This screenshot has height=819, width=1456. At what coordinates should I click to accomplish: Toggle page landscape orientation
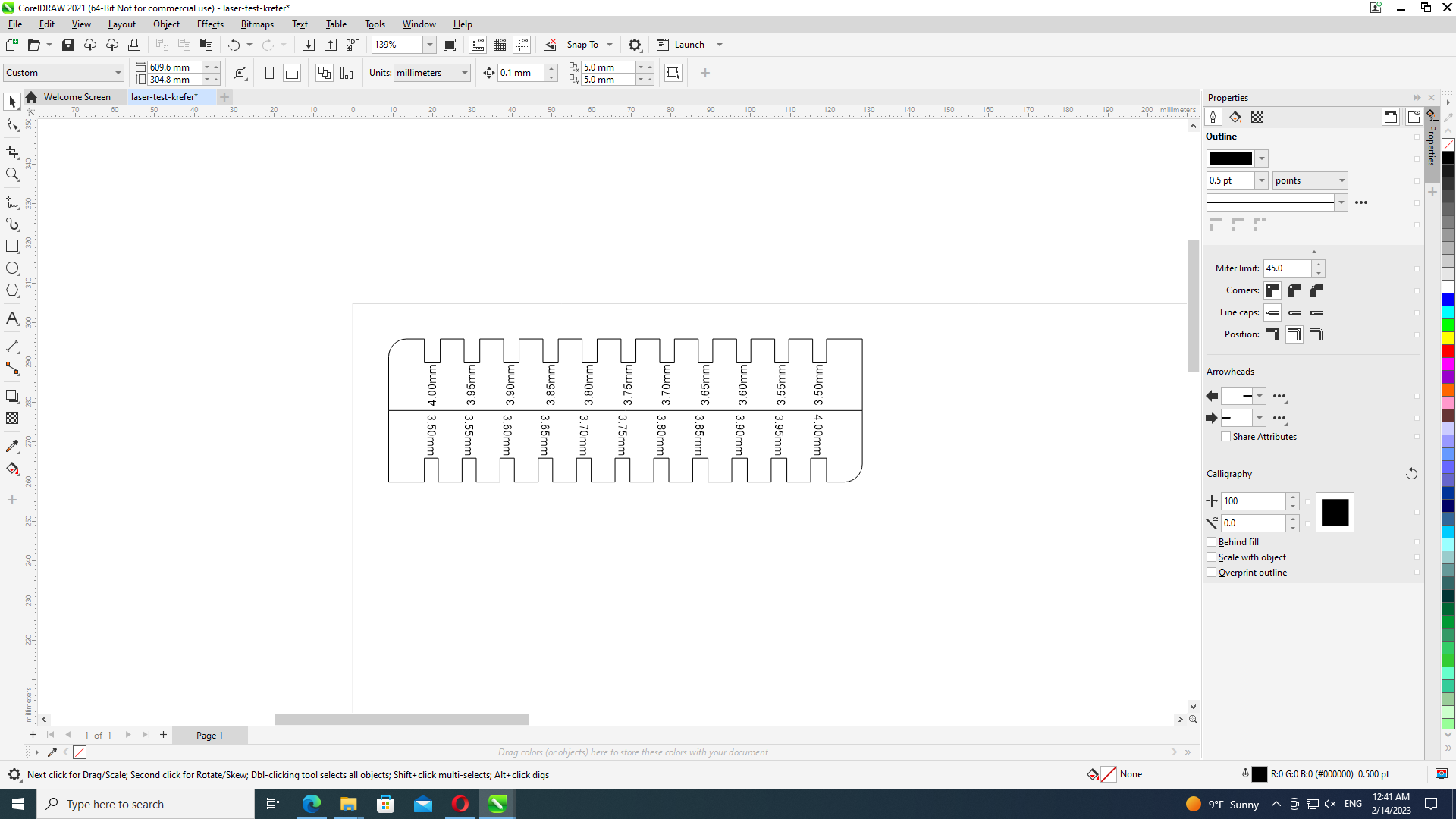291,73
